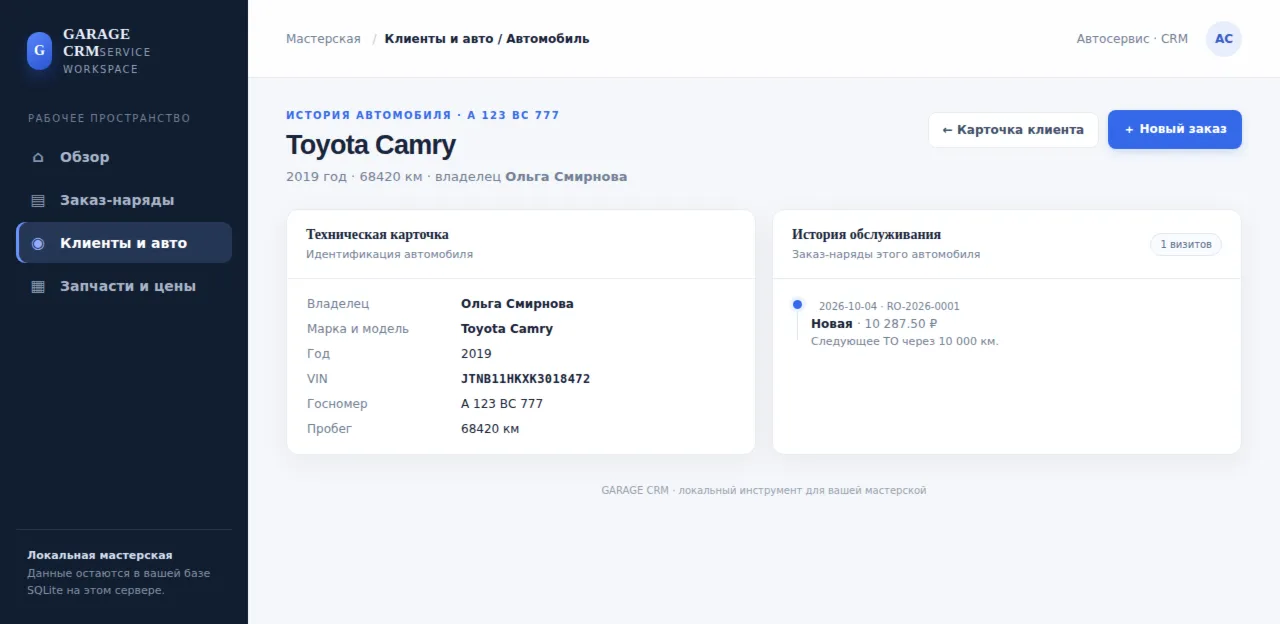Click Ольга Смирнова in the Владелец row
The height and width of the screenshot is (624, 1280).
pos(517,304)
